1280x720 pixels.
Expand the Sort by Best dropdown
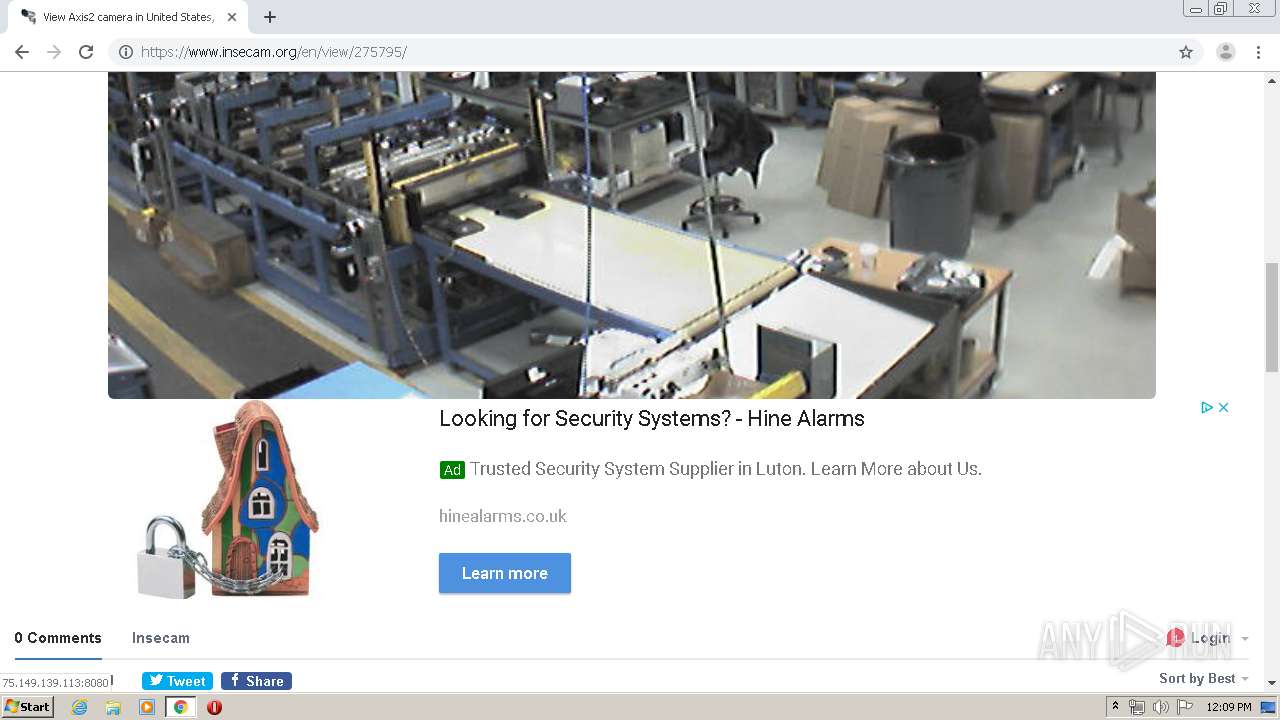tap(1204, 678)
